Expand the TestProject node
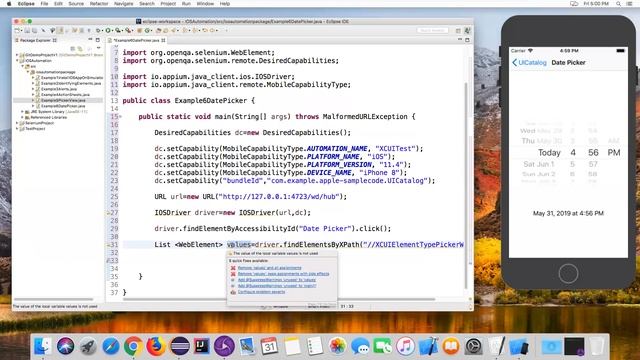Screen dimensions: 640x360 (x=17, y=129)
